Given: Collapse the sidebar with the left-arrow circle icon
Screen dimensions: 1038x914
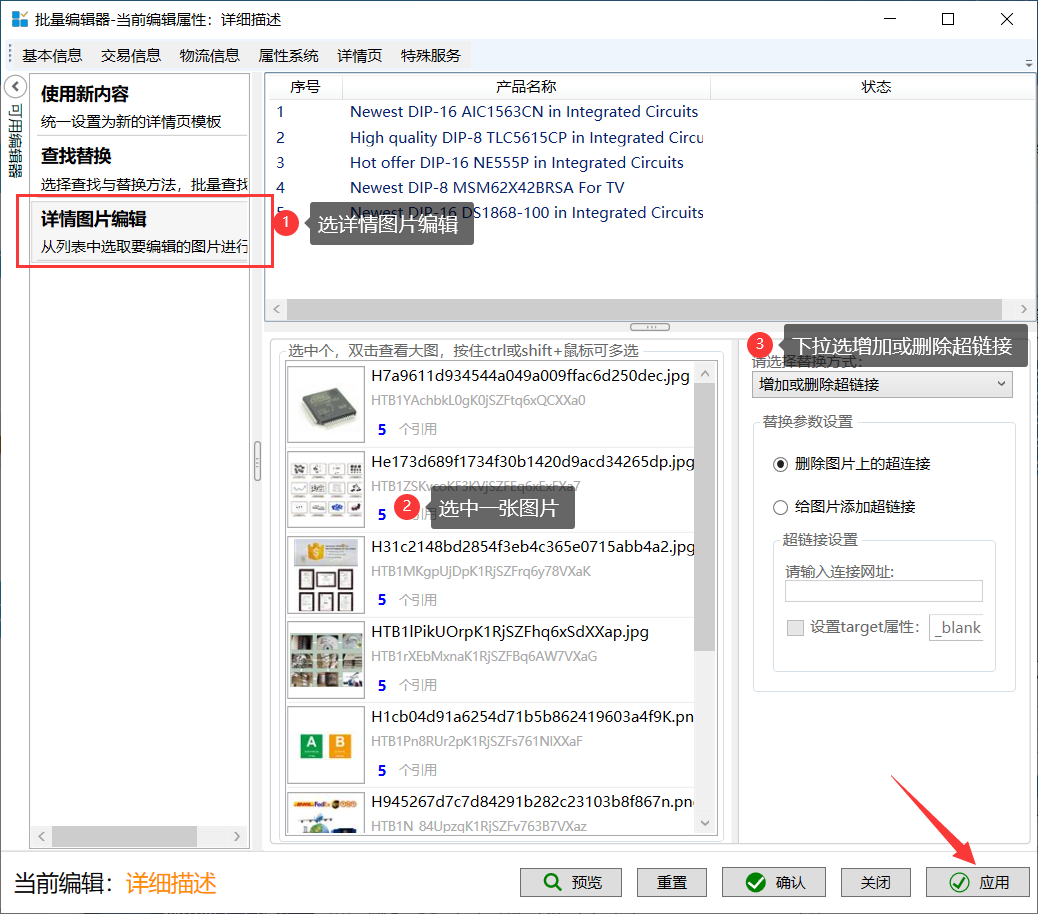Looking at the screenshot, I should pos(15,86).
